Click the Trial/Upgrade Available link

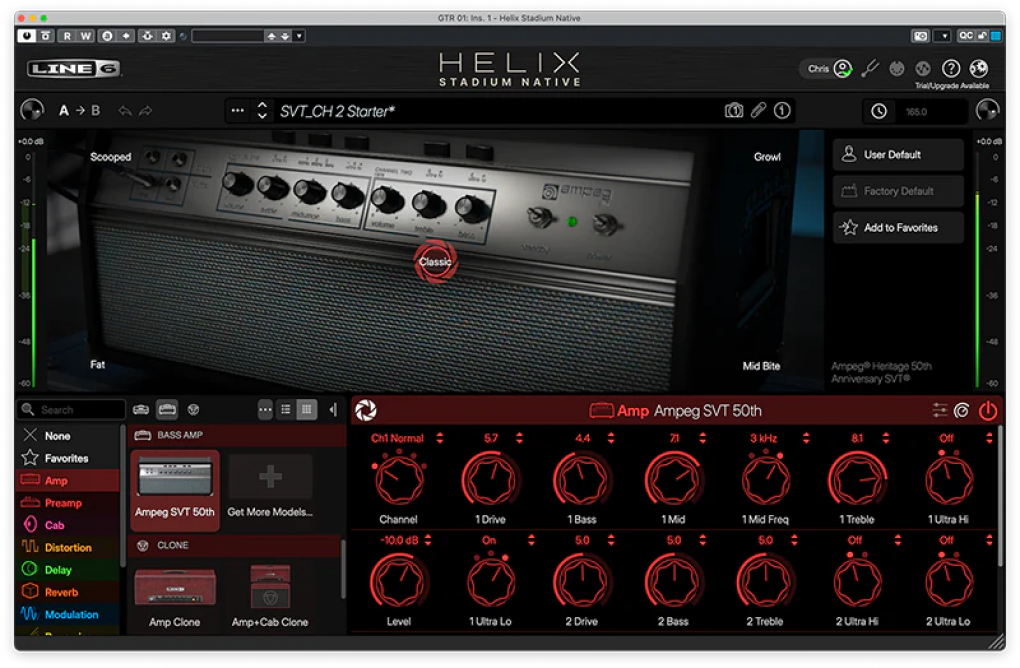click(952, 86)
